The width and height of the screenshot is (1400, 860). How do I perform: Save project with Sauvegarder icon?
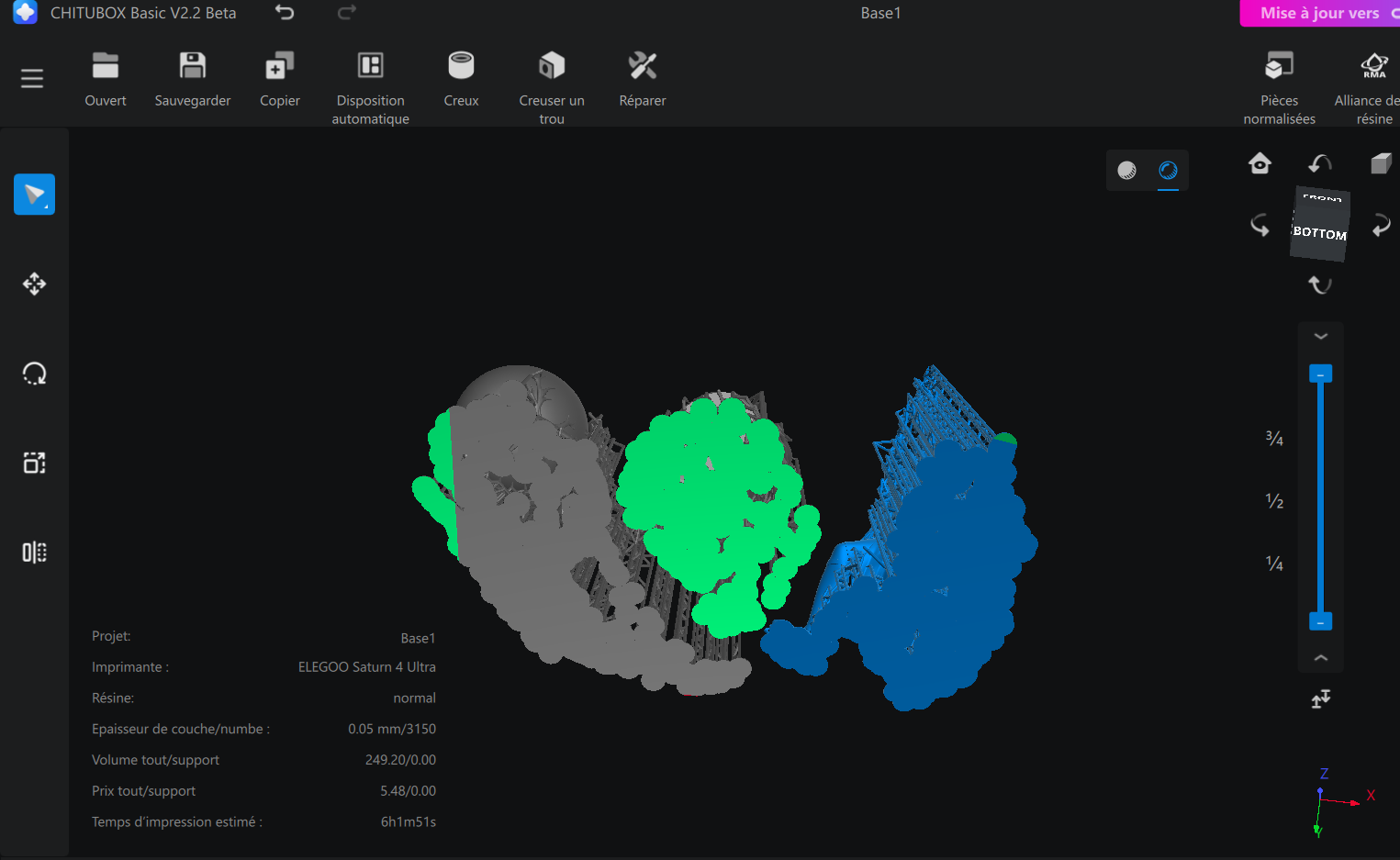(193, 66)
